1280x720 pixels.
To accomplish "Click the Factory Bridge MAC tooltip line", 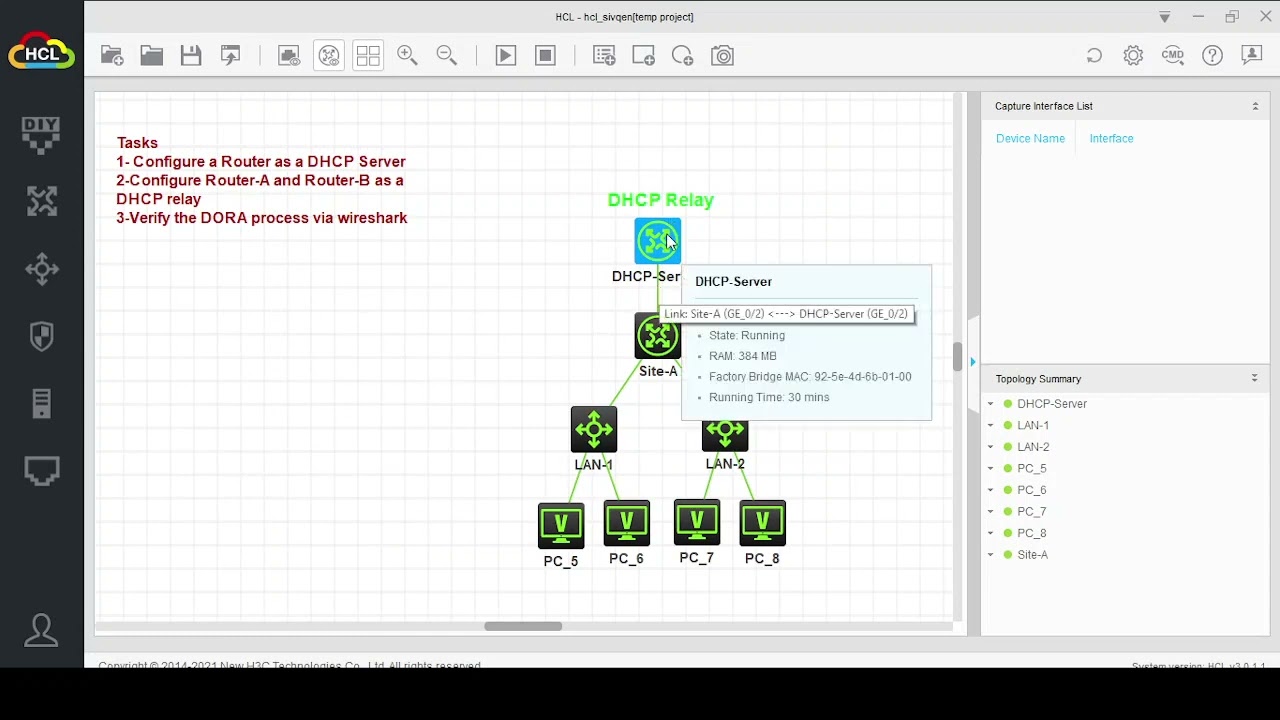I will click(810, 377).
